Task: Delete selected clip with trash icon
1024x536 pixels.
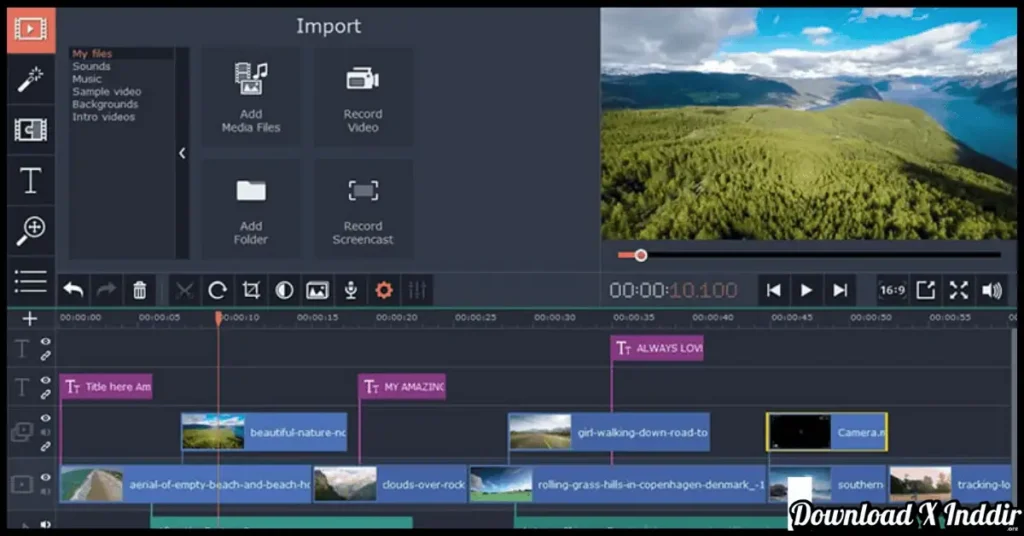Action: (x=140, y=290)
